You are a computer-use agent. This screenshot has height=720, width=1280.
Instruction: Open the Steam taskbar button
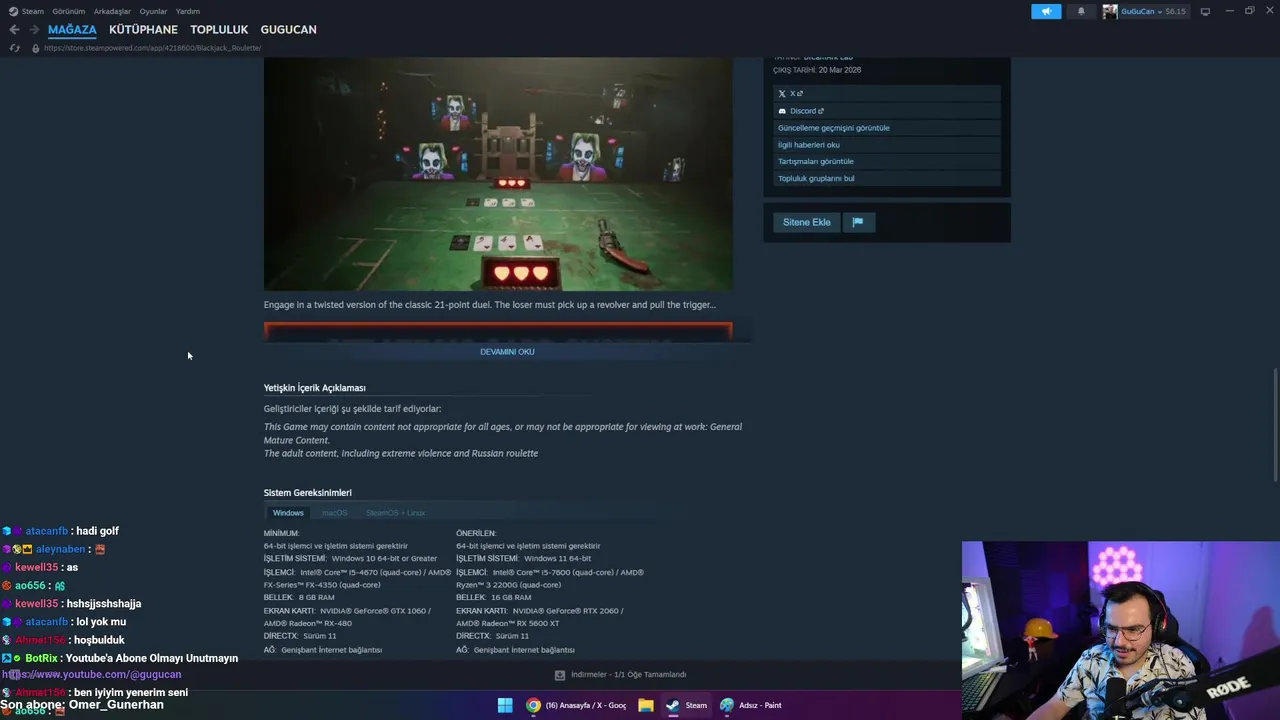pyautogui.click(x=686, y=705)
